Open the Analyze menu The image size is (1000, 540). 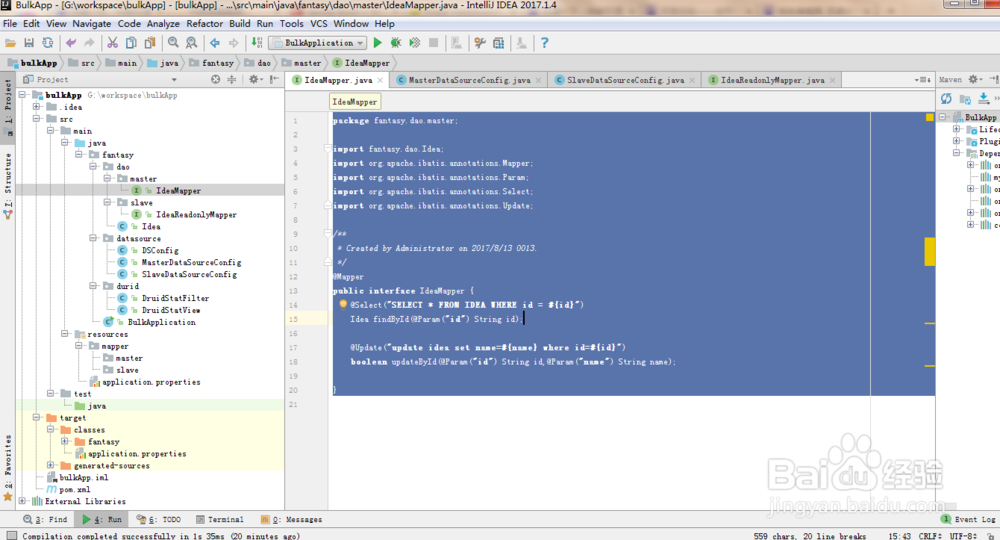pyautogui.click(x=163, y=24)
